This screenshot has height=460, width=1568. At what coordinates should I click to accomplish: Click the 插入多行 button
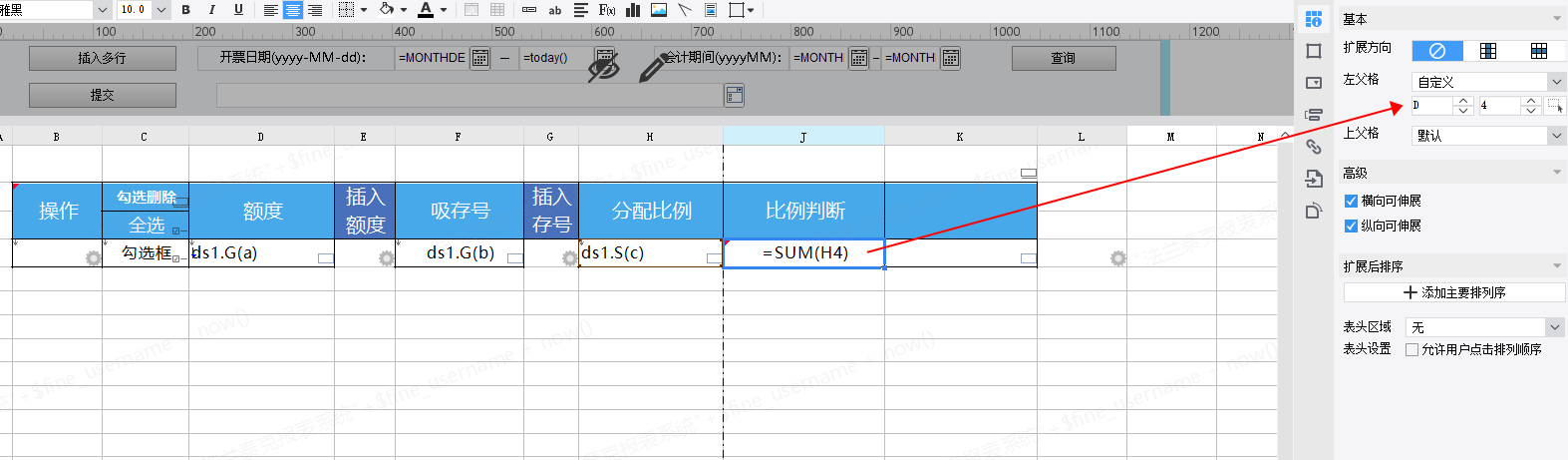(103, 58)
